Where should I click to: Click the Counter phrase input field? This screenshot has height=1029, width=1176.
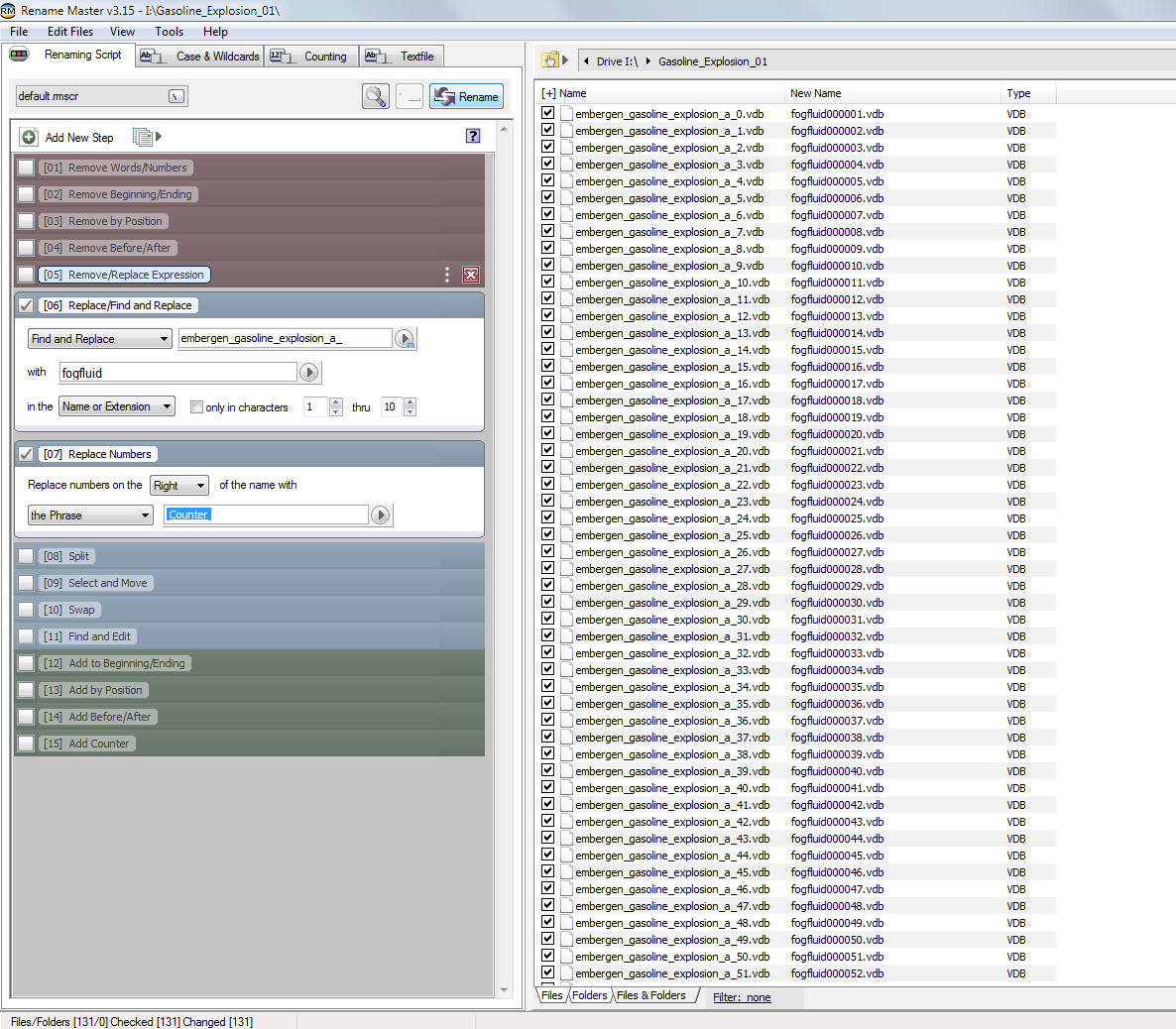click(x=266, y=514)
